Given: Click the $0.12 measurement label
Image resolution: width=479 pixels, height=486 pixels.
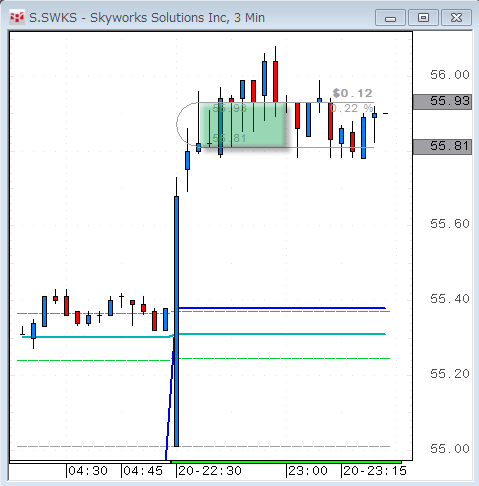Looking at the screenshot, I should pyautogui.click(x=352, y=93).
